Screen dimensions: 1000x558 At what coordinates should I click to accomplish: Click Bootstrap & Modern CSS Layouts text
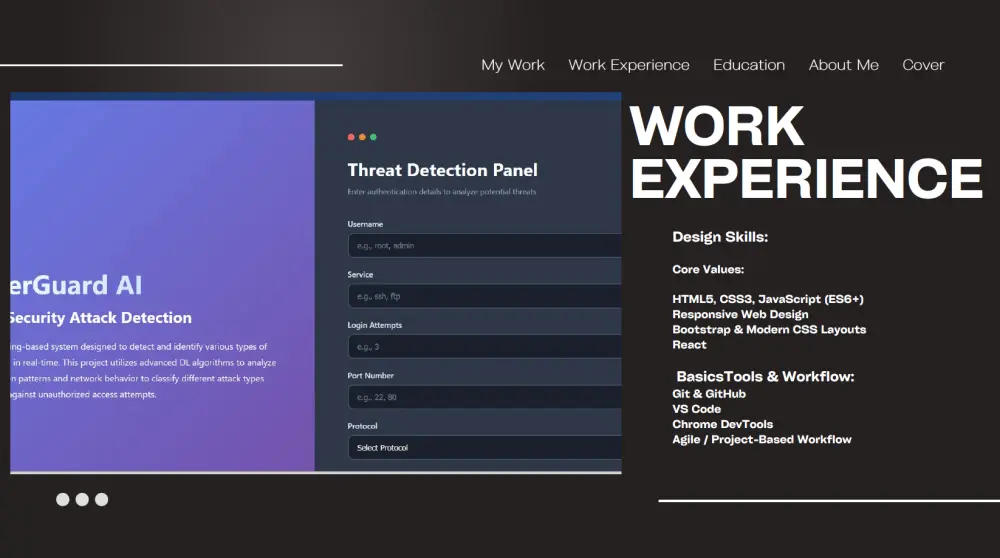pos(769,330)
